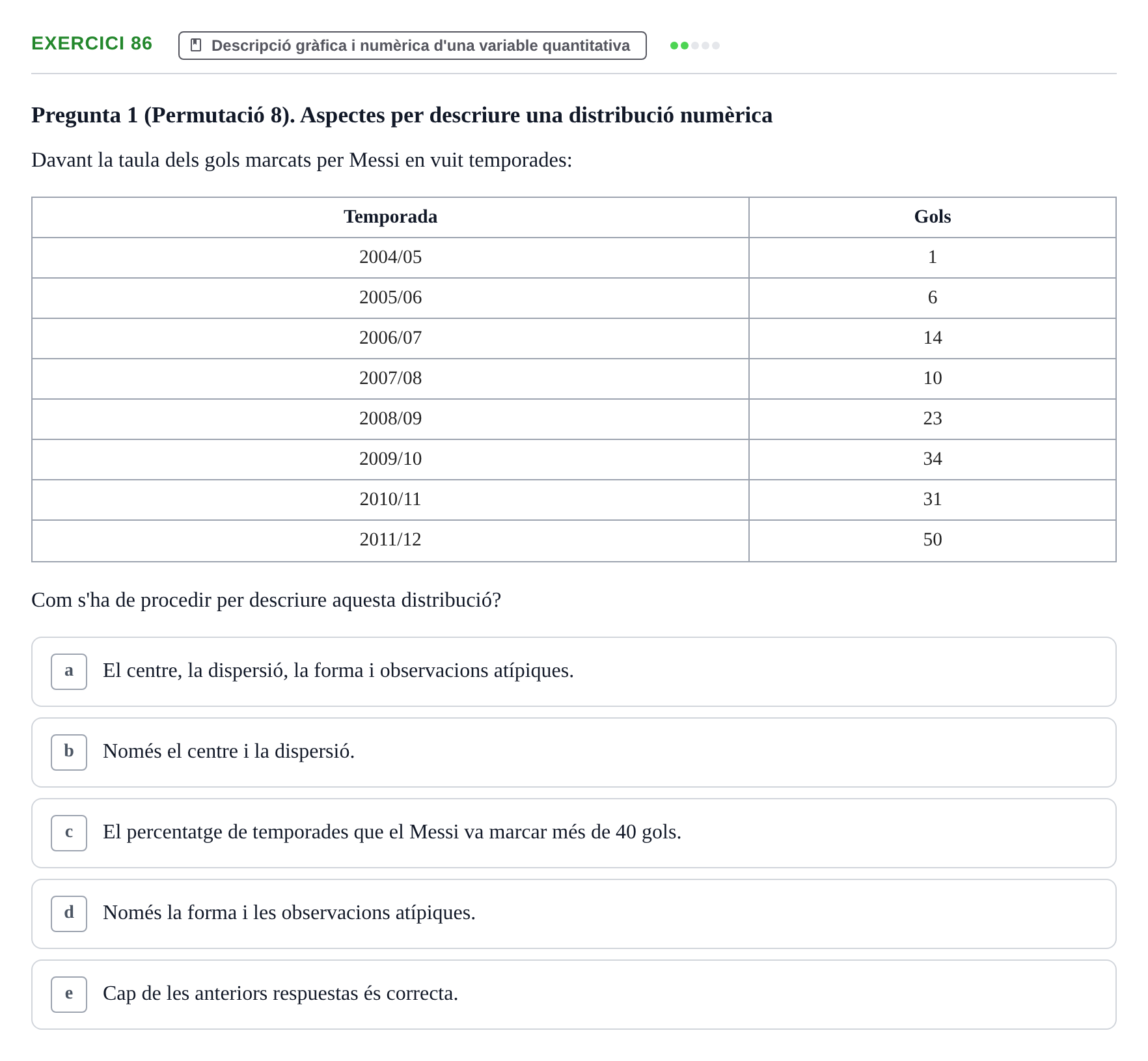Choose 'El centre, la dispersió, la forma' answer text
This screenshot has width=1148, height=1061.
point(338,670)
